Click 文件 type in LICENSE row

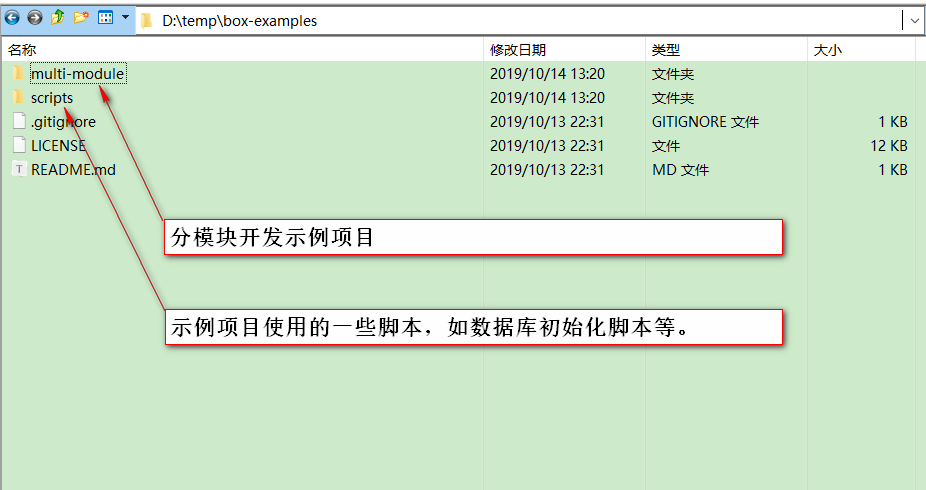pyautogui.click(x=666, y=146)
